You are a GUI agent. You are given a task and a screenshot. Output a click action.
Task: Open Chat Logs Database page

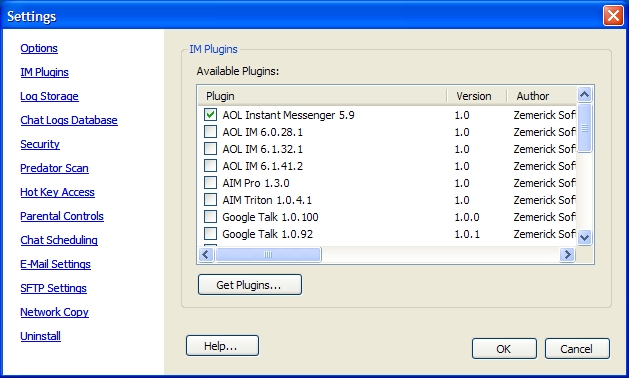click(69, 120)
